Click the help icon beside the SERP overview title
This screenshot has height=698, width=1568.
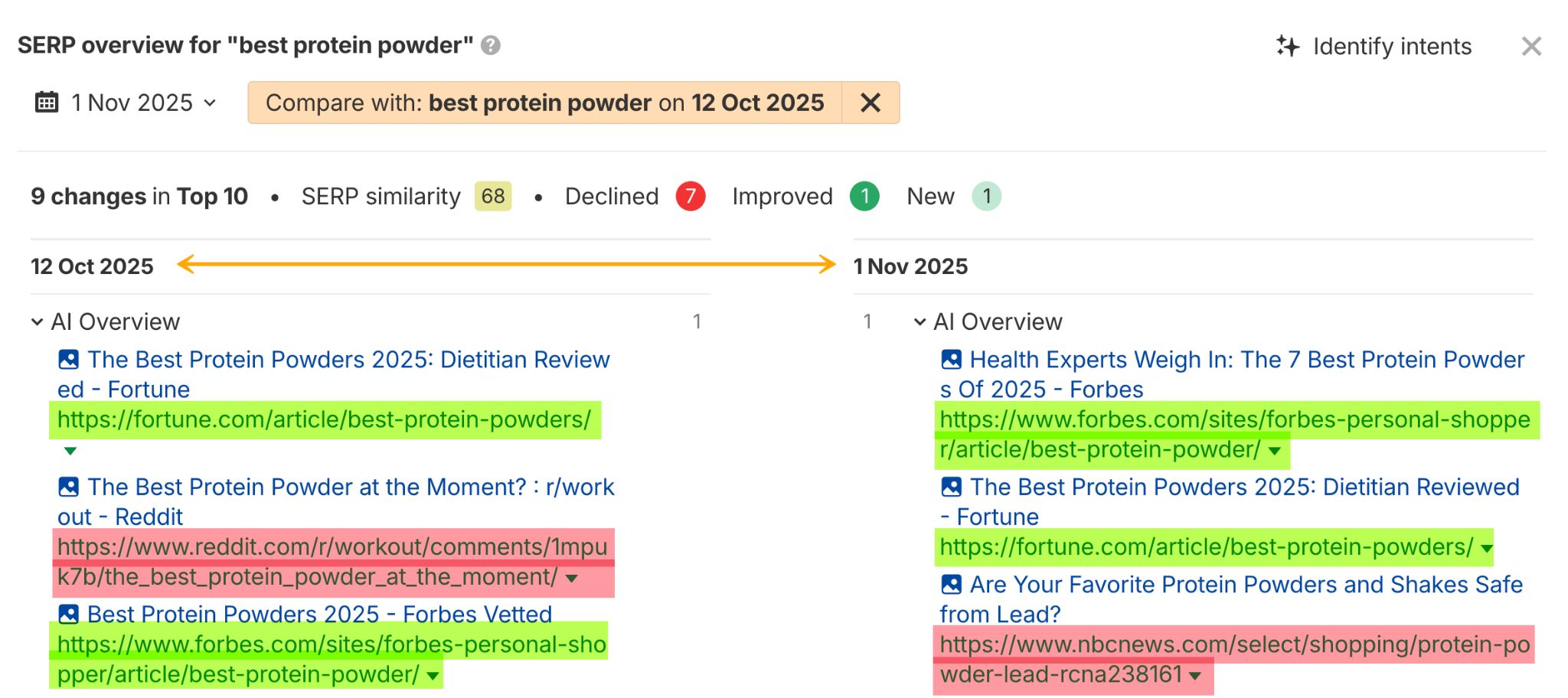(x=490, y=45)
